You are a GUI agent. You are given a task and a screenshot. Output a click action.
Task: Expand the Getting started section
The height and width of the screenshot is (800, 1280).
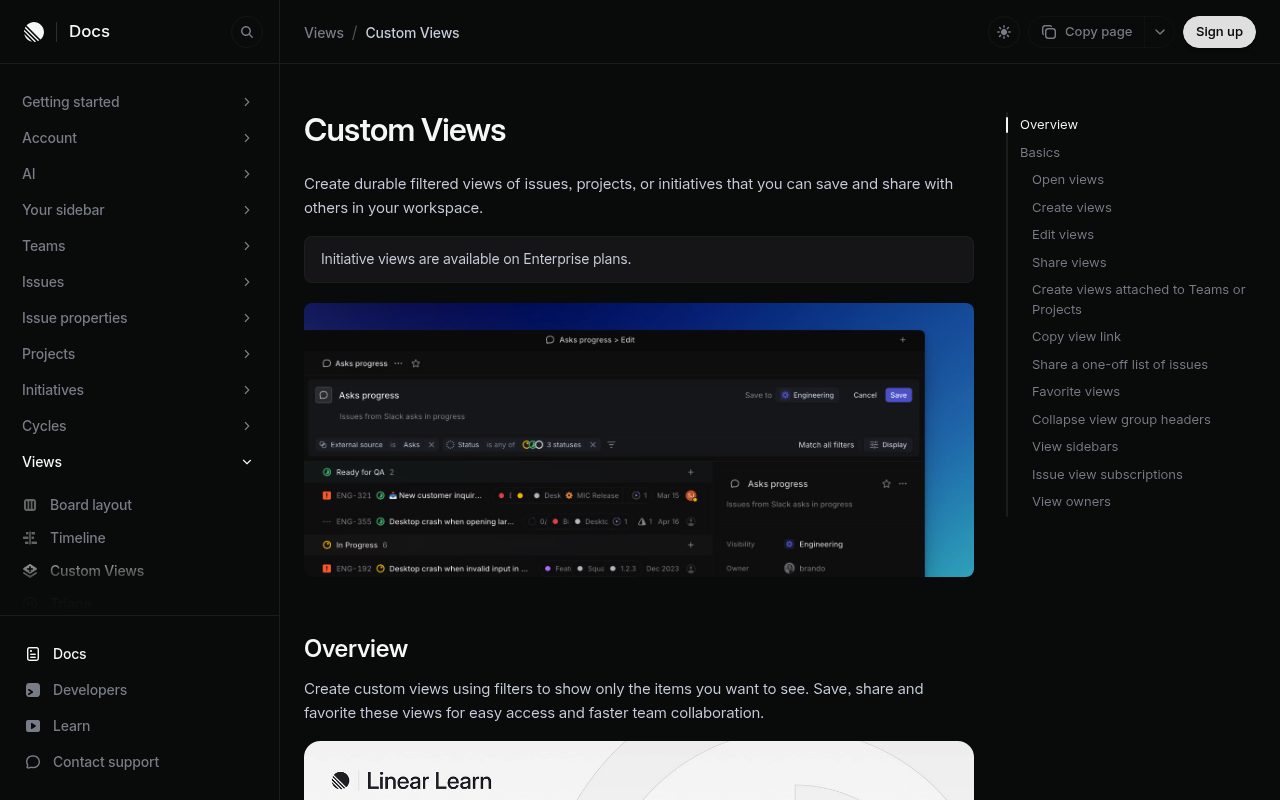point(139,102)
